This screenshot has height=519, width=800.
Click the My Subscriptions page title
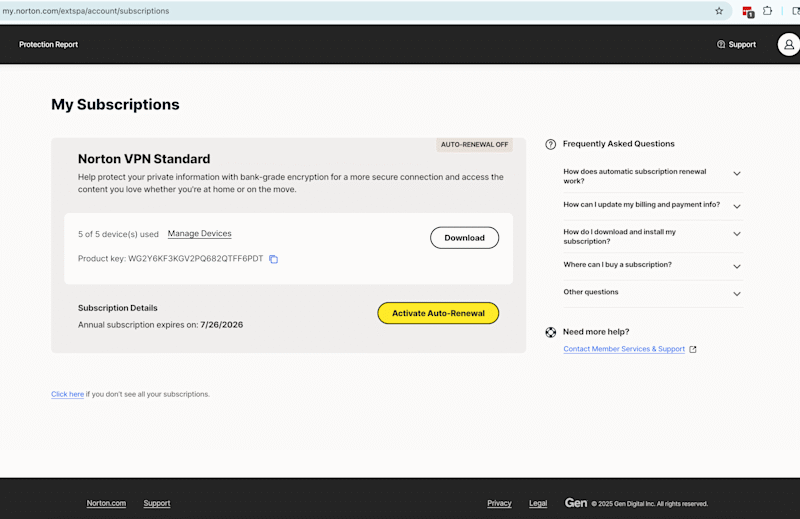point(115,105)
